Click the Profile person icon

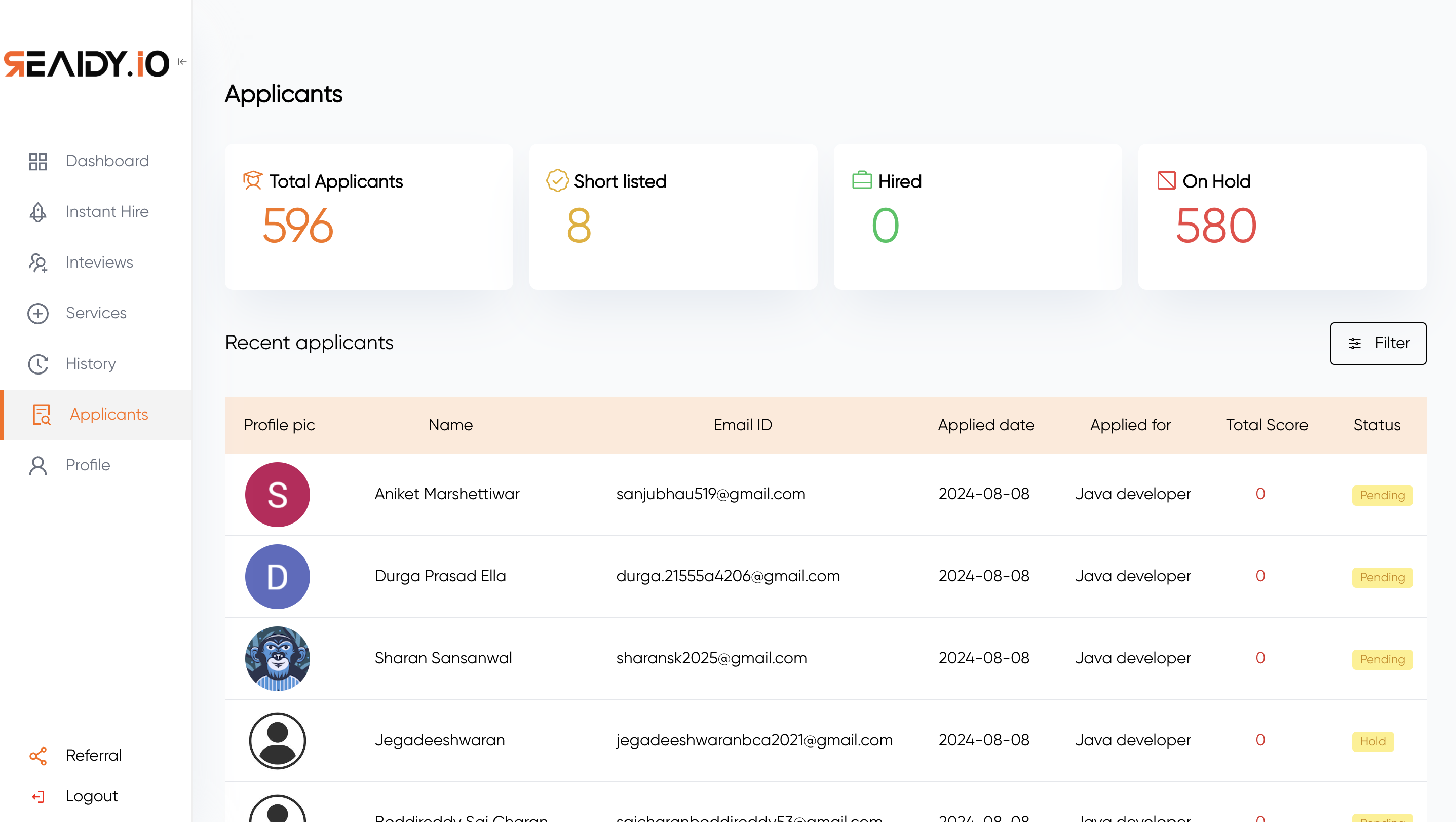click(x=38, y=465)
